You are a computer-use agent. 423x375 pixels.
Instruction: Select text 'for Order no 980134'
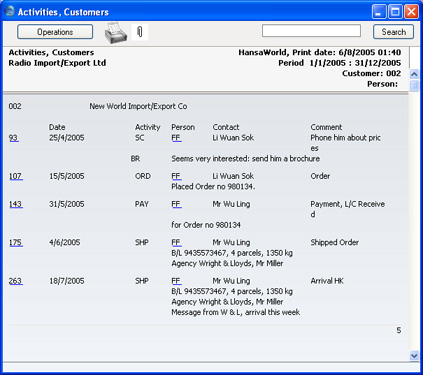(206, 225)
